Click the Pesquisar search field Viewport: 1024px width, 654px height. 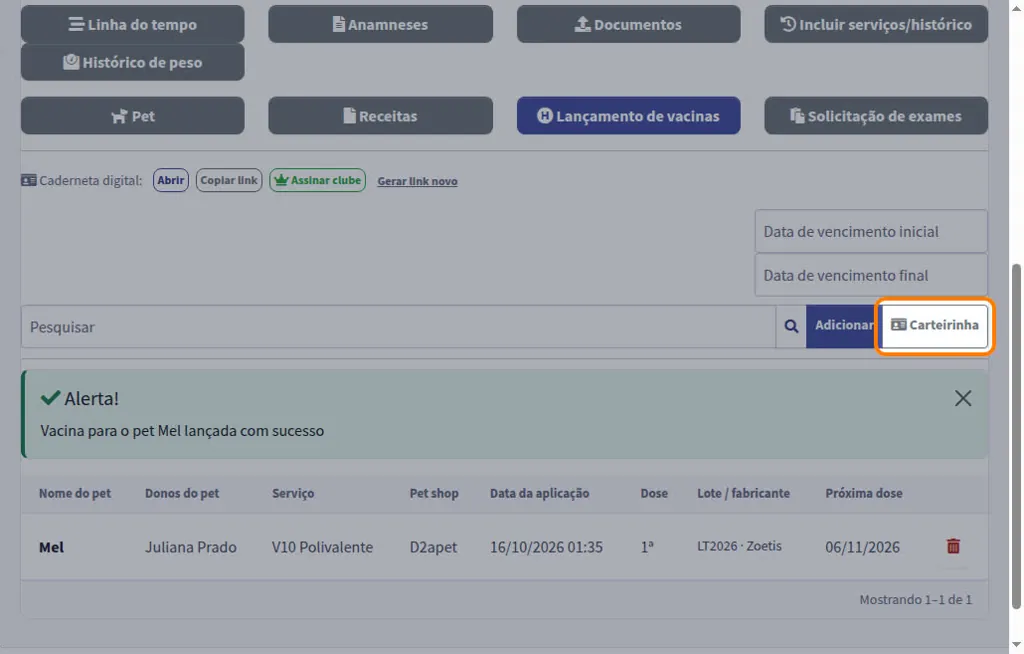click(x=398, y=327)
